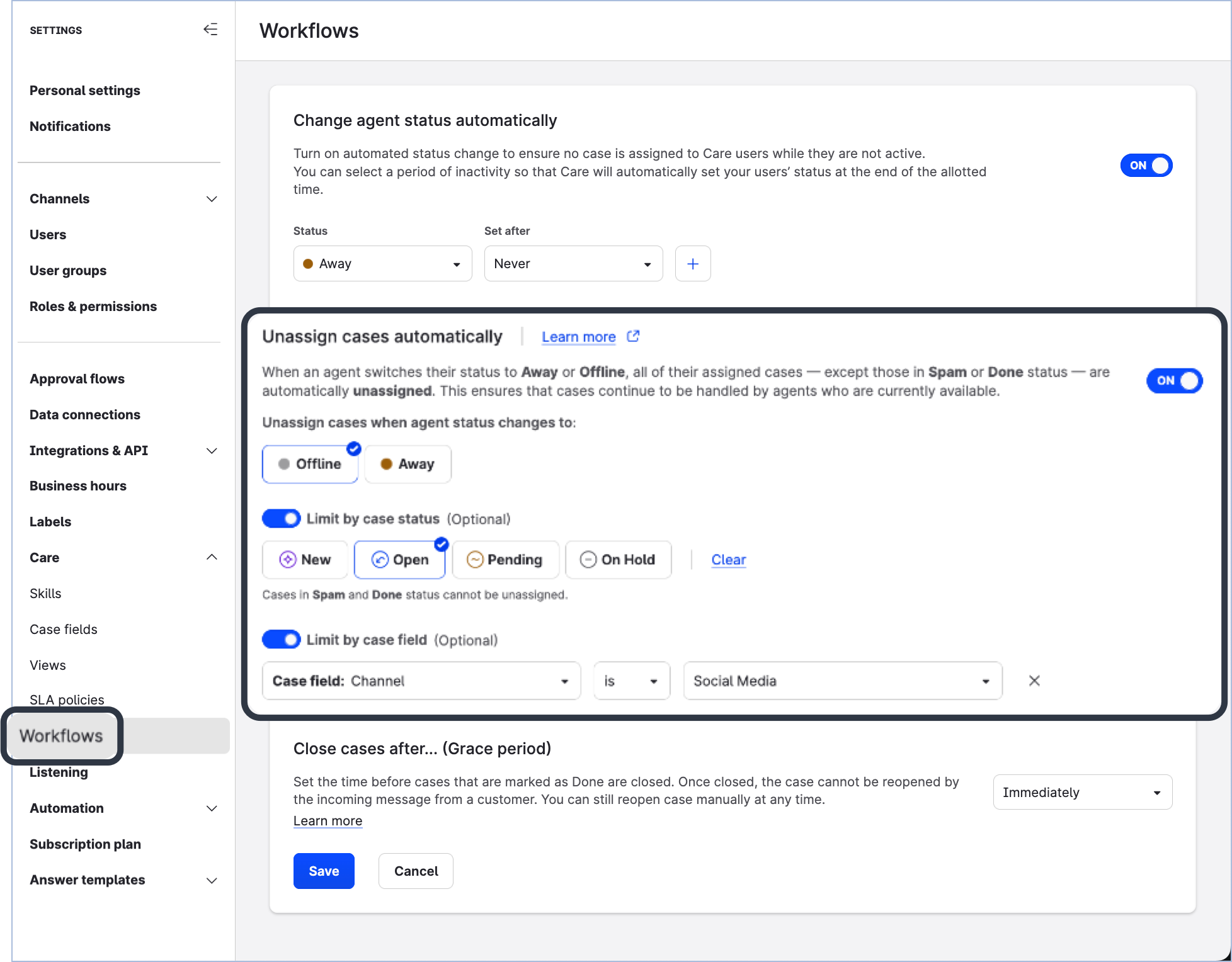1232x962 pixels.
Task: Disable the Limit by case field switch
Action: coord(281,640)
